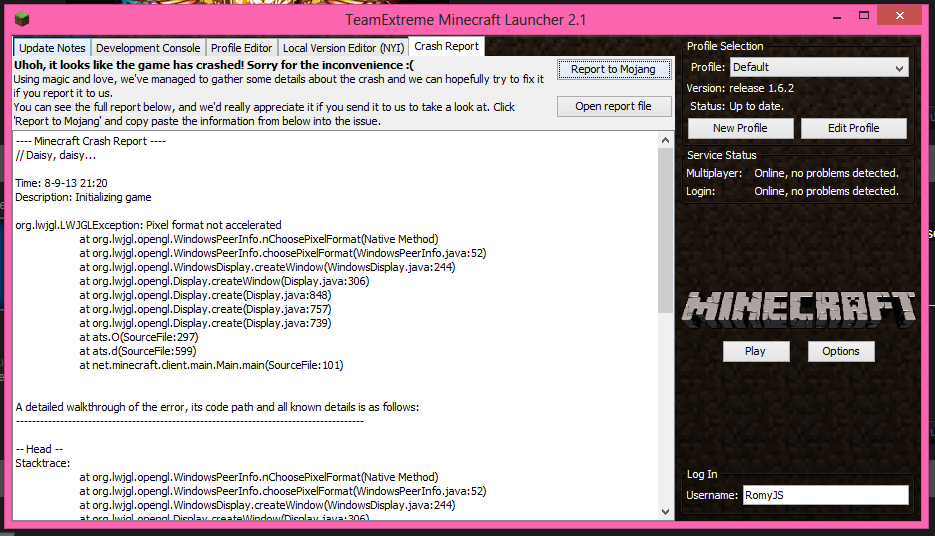
Task: Click the "Description: Initializing game" line
Action: coord(83,197)
